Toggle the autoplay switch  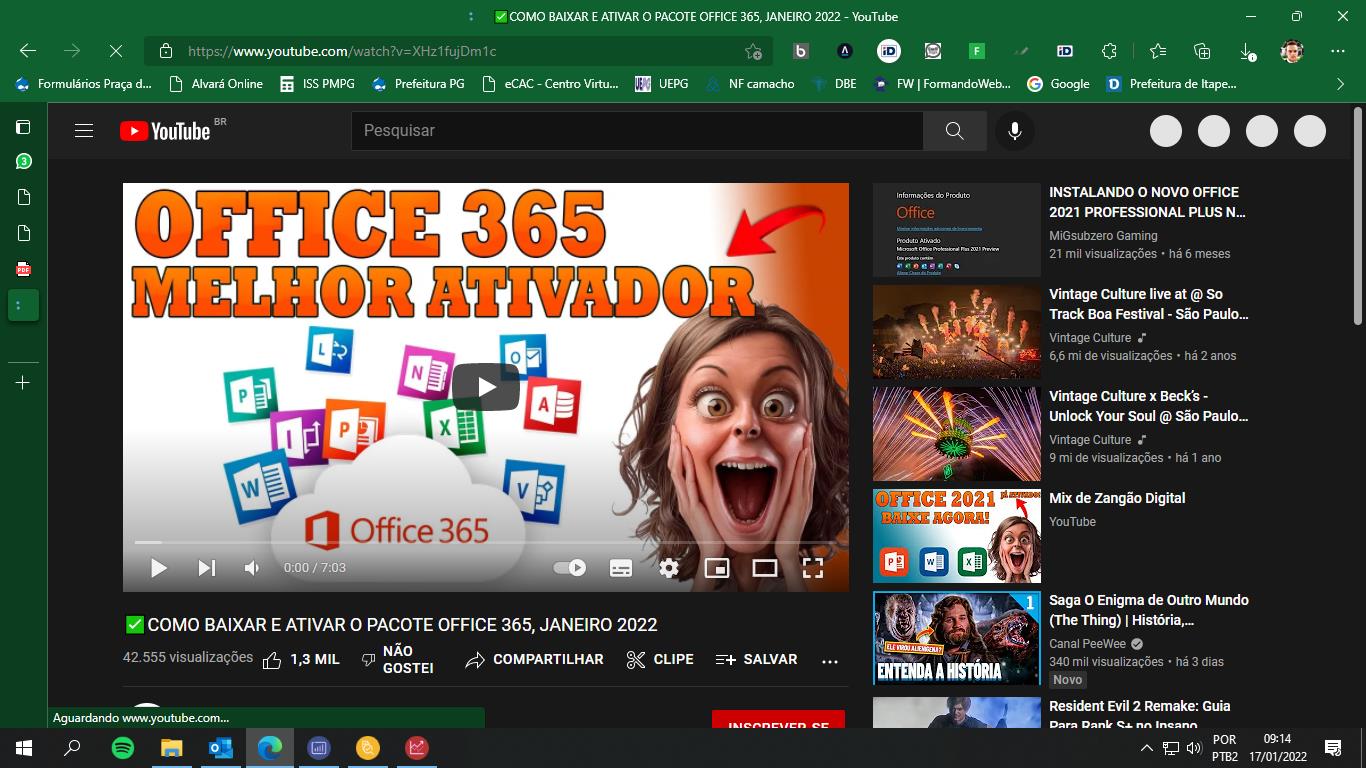pos(570,568)
